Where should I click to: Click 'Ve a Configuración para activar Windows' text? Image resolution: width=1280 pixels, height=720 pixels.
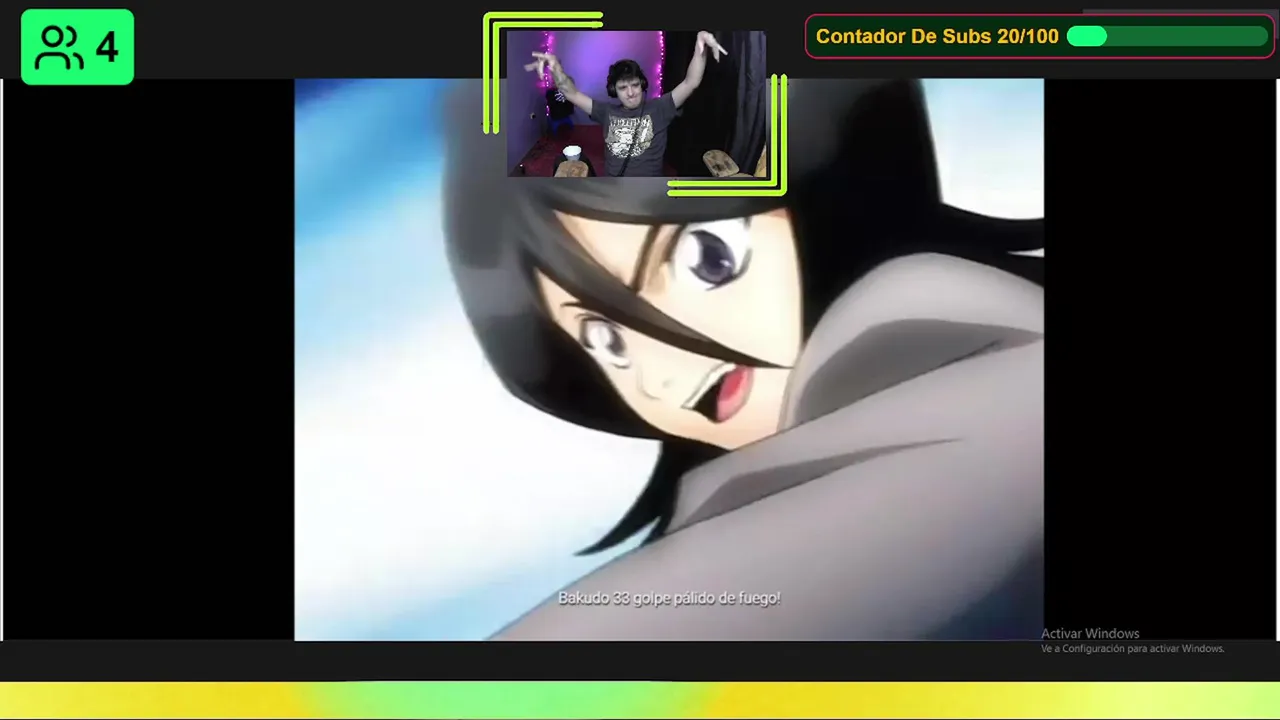click(x=1133, y=649)
